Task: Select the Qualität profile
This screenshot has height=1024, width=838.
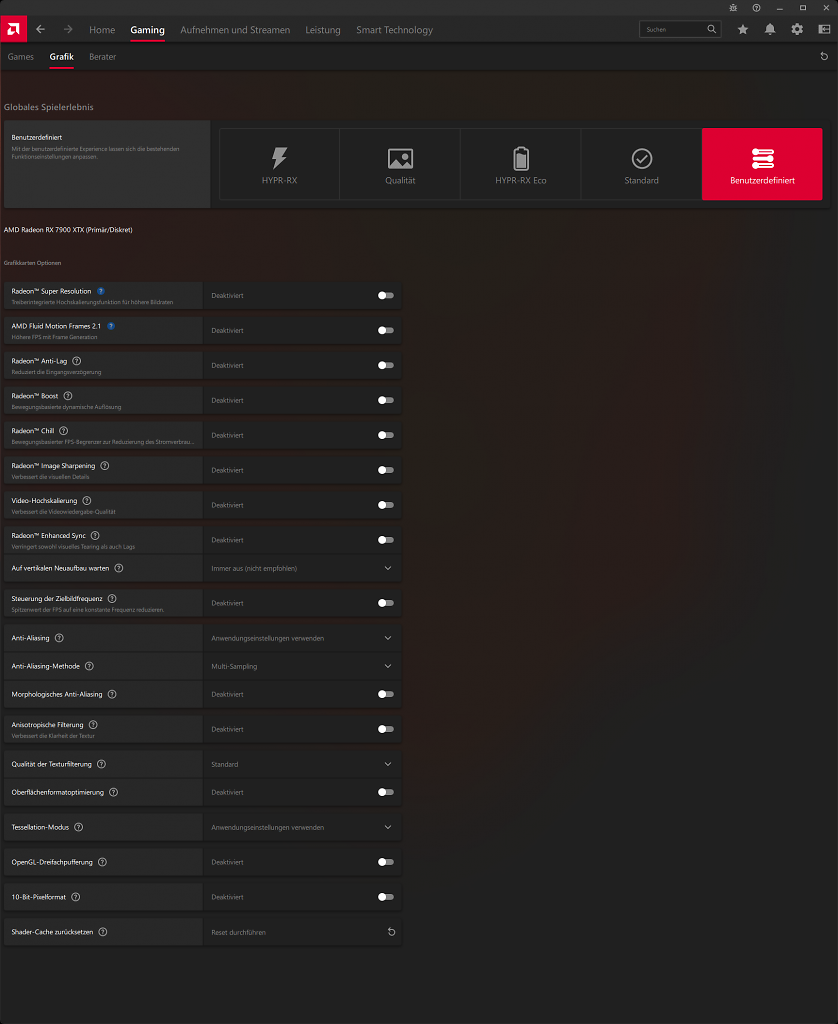Action: 400,164
